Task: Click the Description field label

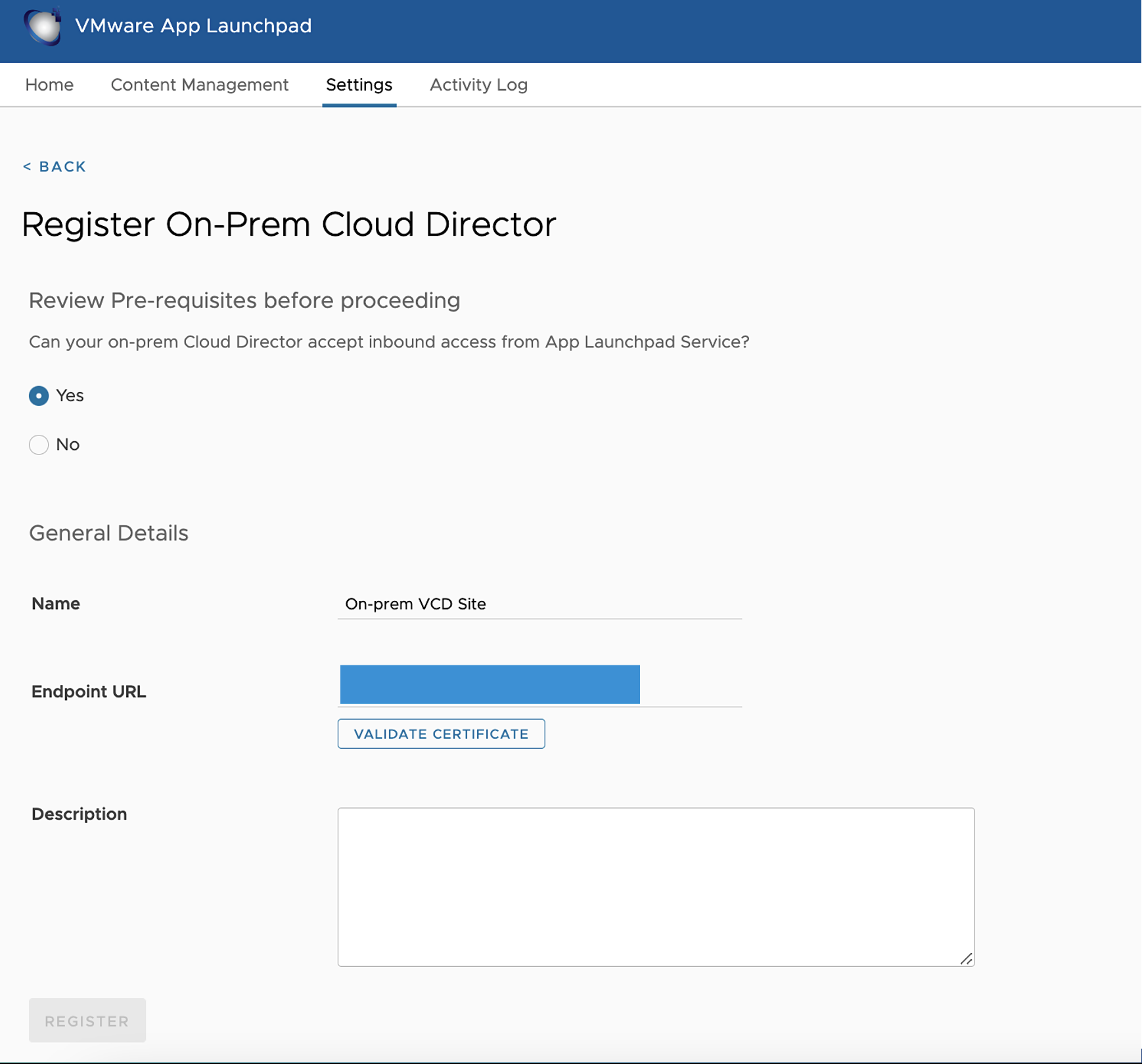Action: [x=79, y=814]
